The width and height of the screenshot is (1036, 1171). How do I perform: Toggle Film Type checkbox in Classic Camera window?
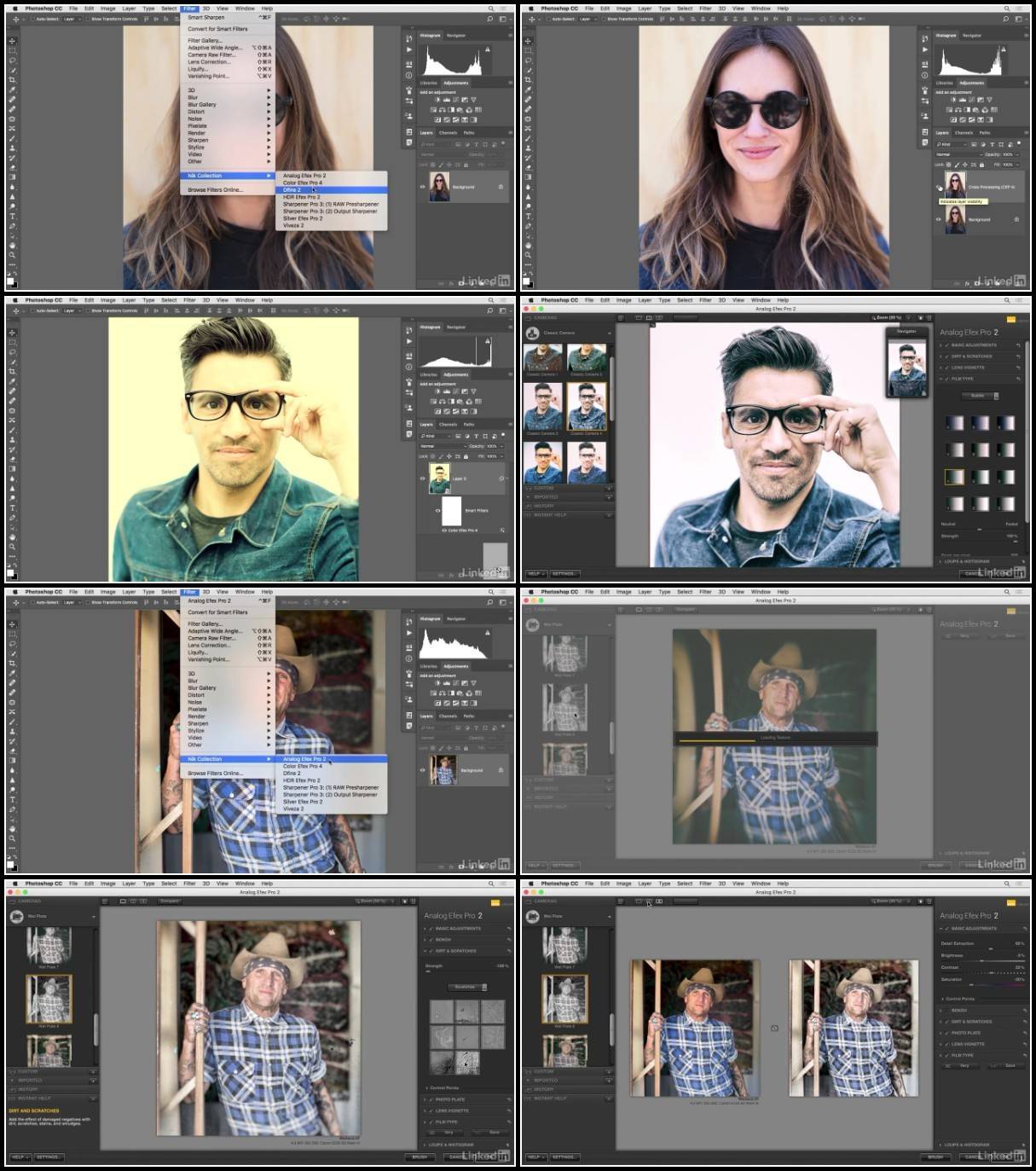(947, 379)
